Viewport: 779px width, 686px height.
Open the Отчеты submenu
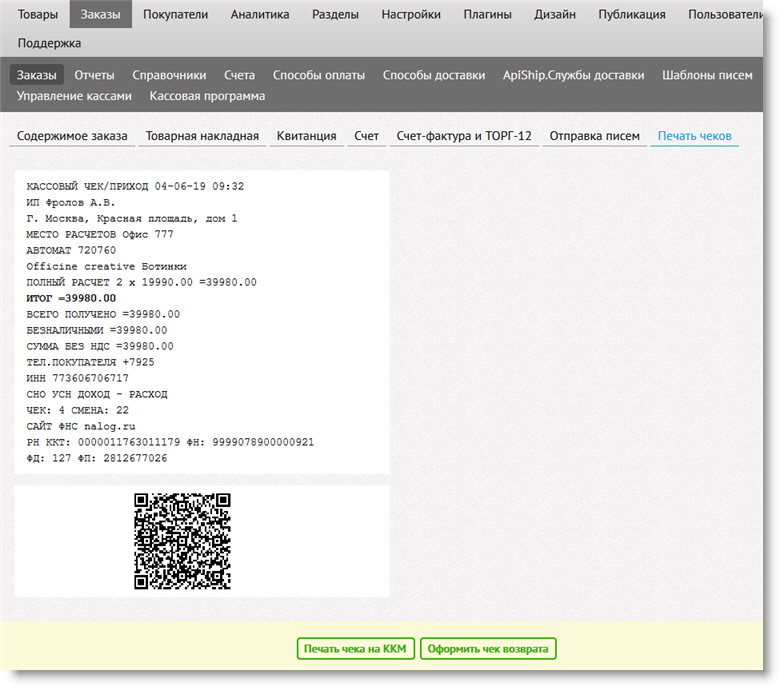click(94, 75)
